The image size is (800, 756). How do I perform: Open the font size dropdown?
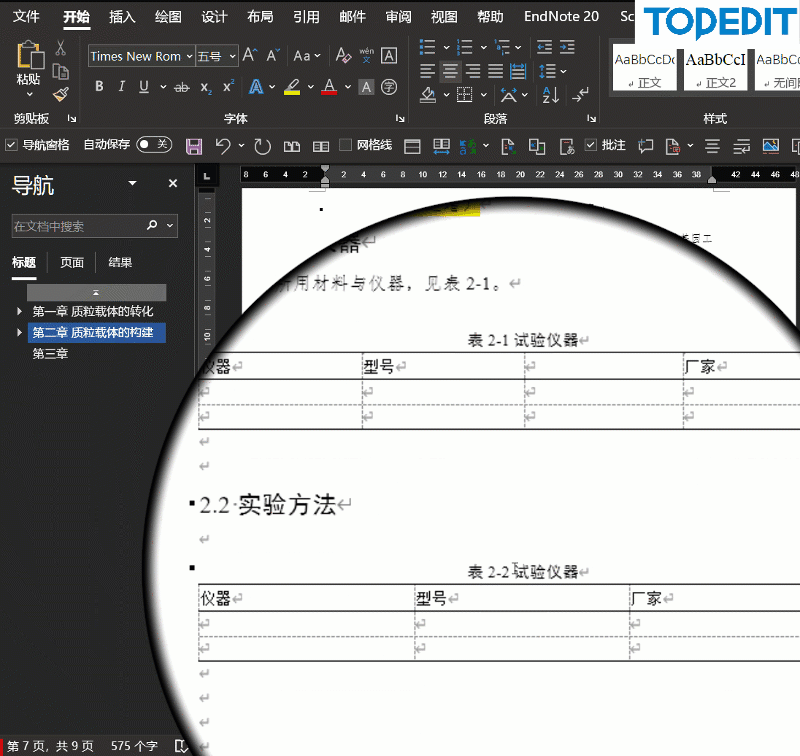tap(233, 56)
